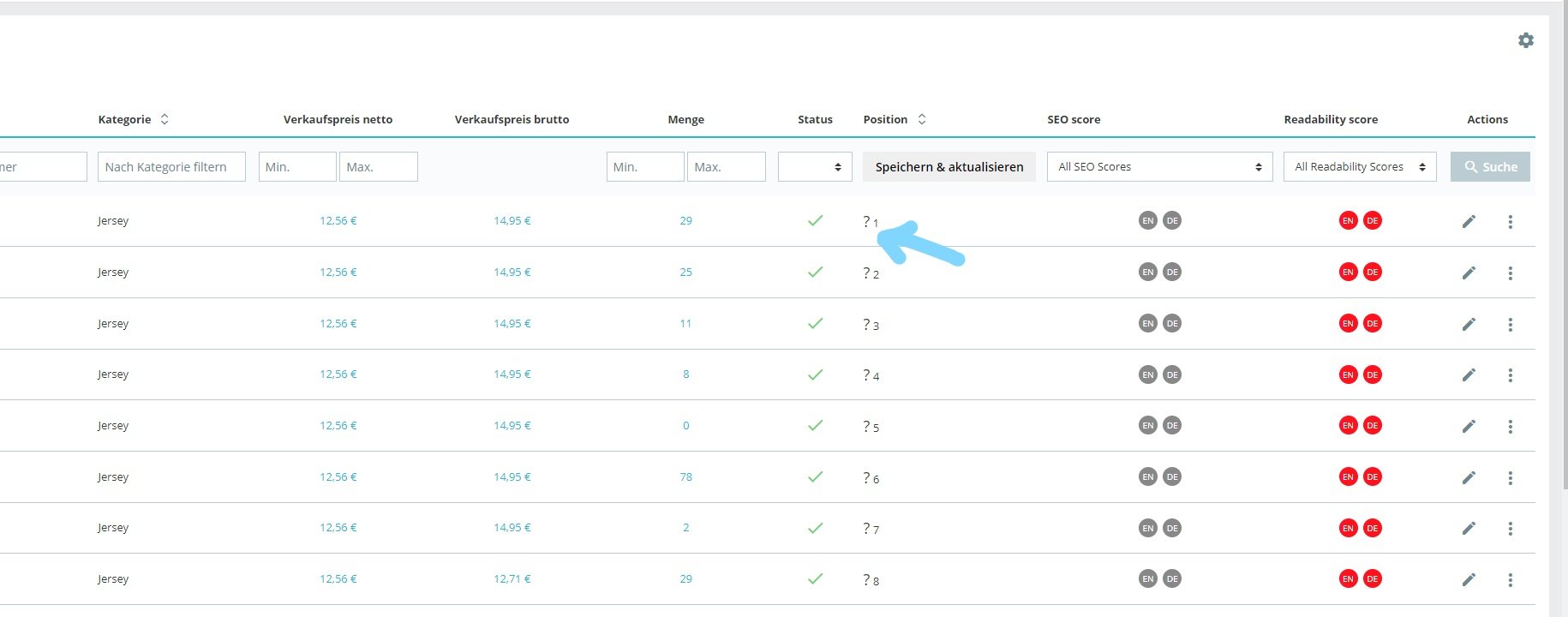This screenshot has height=617, width=1568.
Task: Open the 14,95 € gross price link in first row
Action: click(x=512, y=221)
